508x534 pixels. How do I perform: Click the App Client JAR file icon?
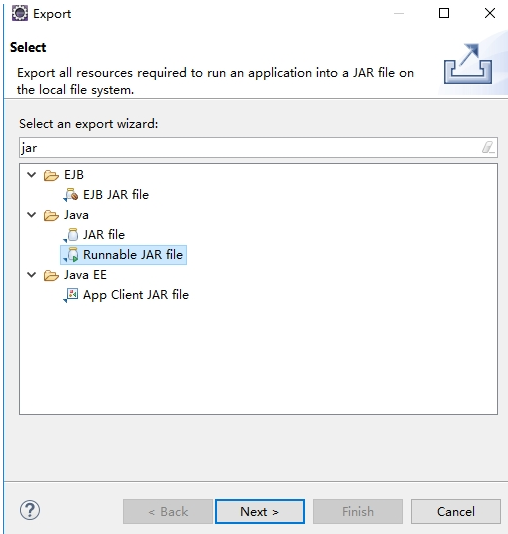tap(71, 295)
